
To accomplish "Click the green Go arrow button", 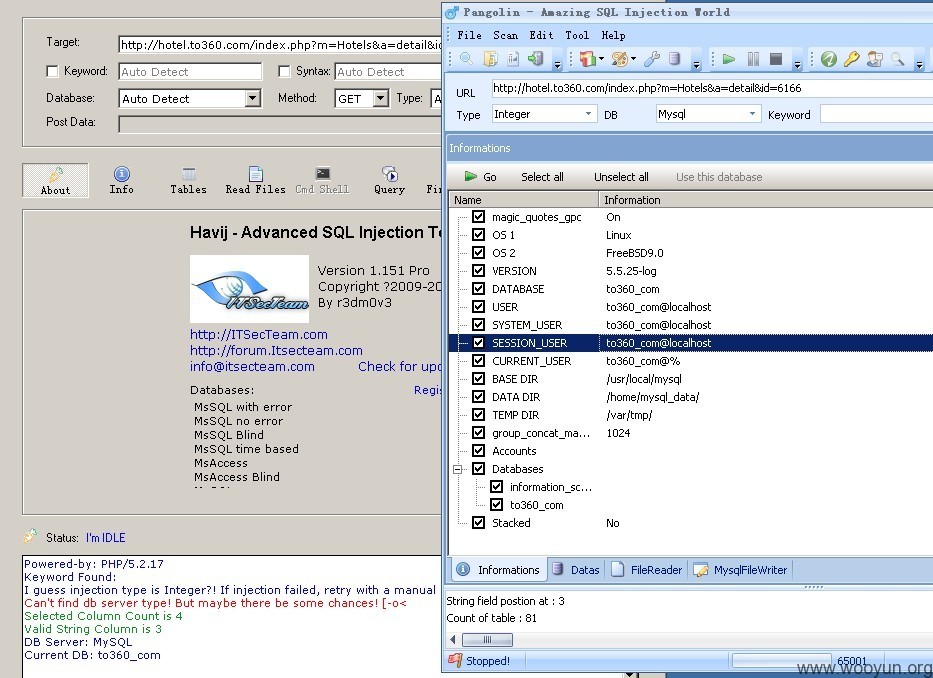I will (x=480, y=177).
